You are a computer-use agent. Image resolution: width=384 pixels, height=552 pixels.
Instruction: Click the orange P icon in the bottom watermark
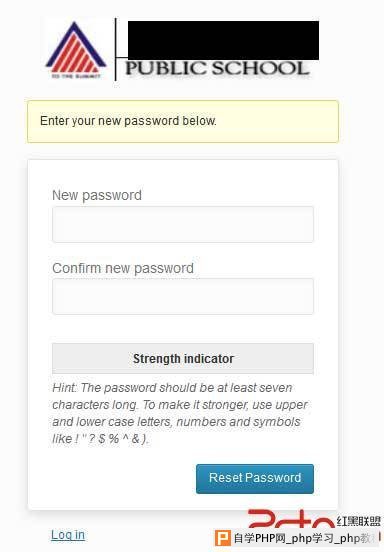pyautogui.click(x=223, y=538)
